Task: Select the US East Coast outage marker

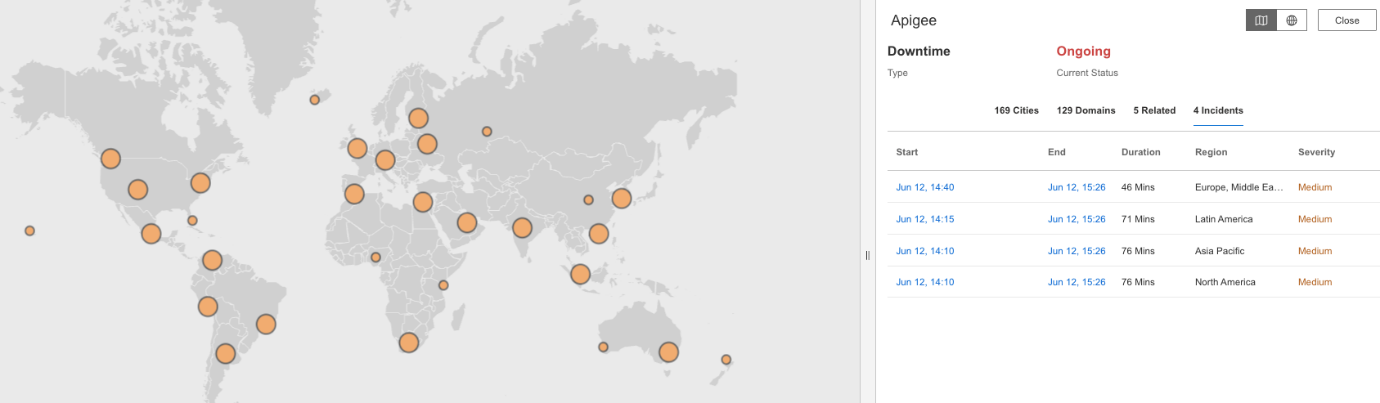Action: pos(200,183)
